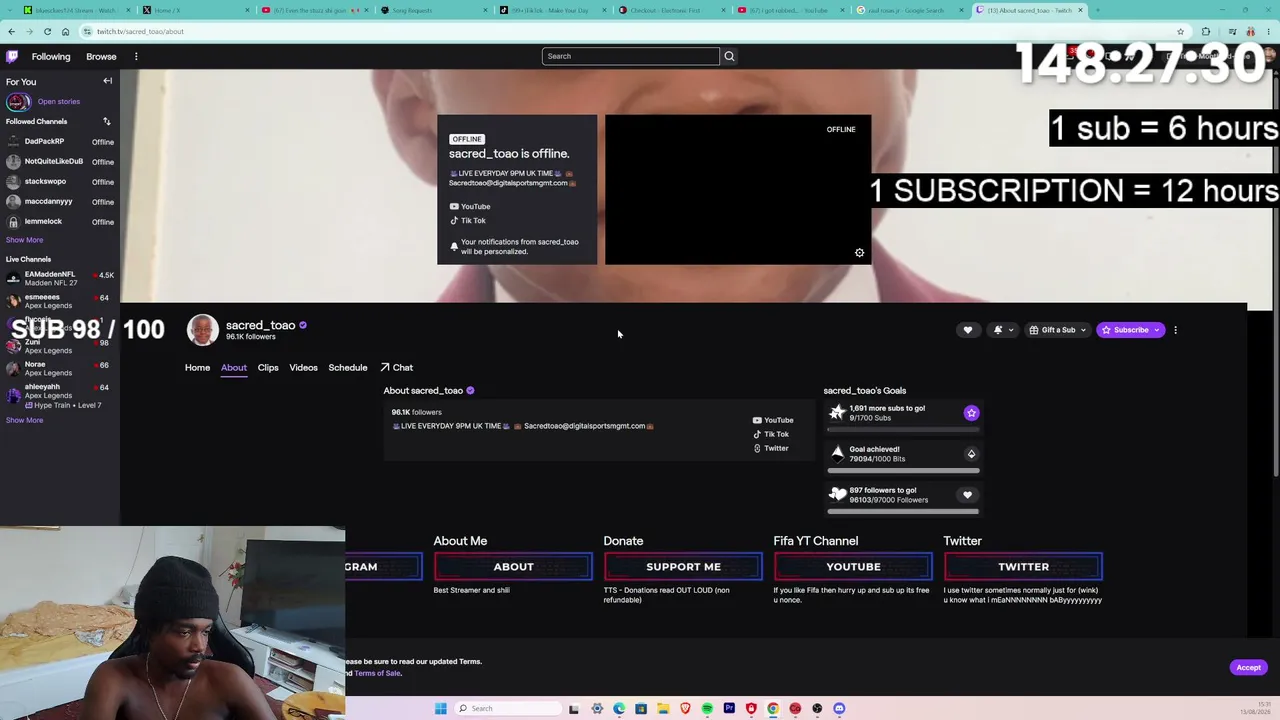Open notification bell dropdown

[x=1002, y=330]
